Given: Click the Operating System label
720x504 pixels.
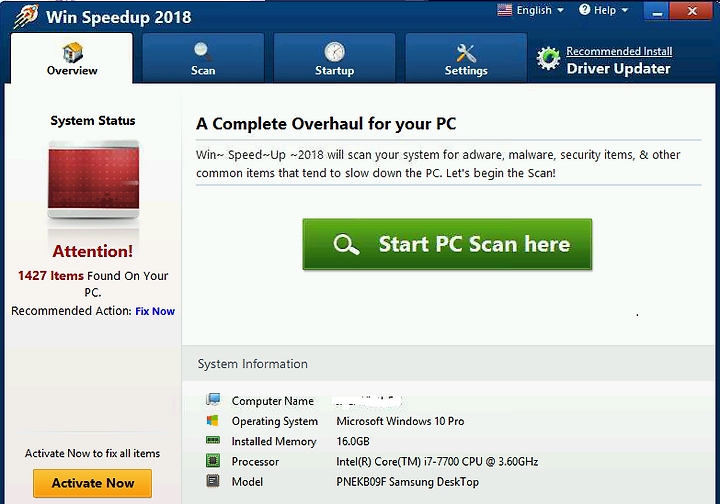Looking at the screenshot, I should [x=275, y=421].
